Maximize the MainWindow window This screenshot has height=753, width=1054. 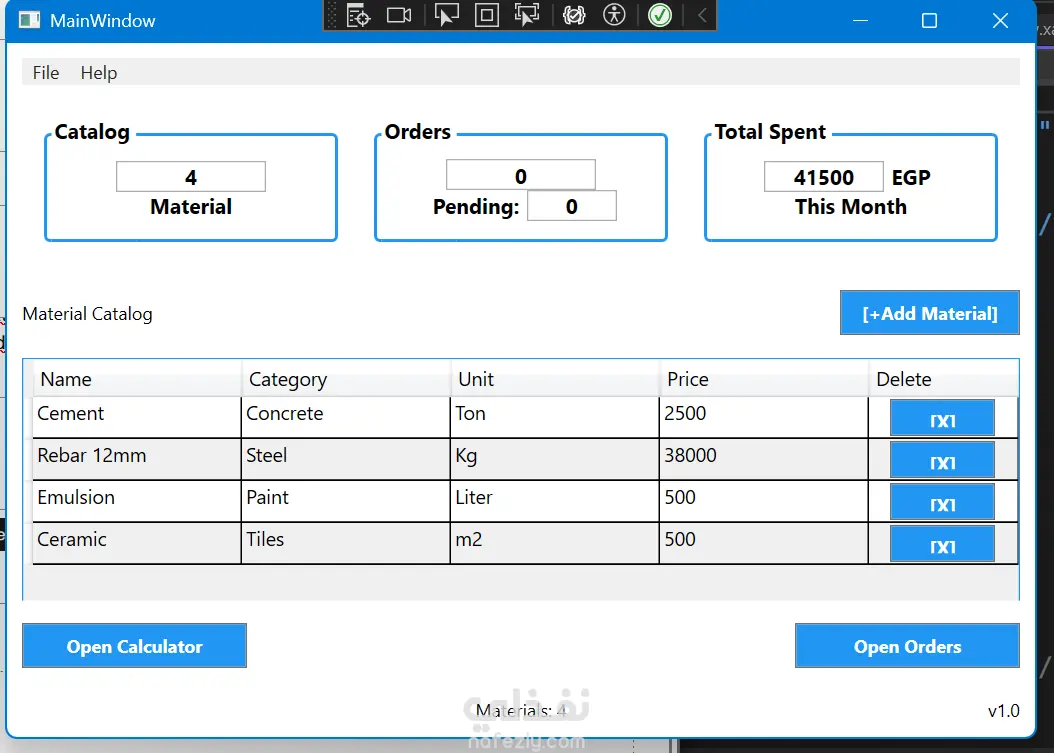(929, 20)
